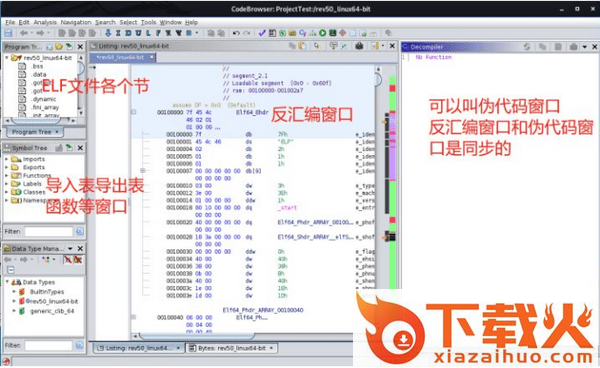Expand the Imports folder in Symbol Tree
600x368 pixels.
point(7,159)
